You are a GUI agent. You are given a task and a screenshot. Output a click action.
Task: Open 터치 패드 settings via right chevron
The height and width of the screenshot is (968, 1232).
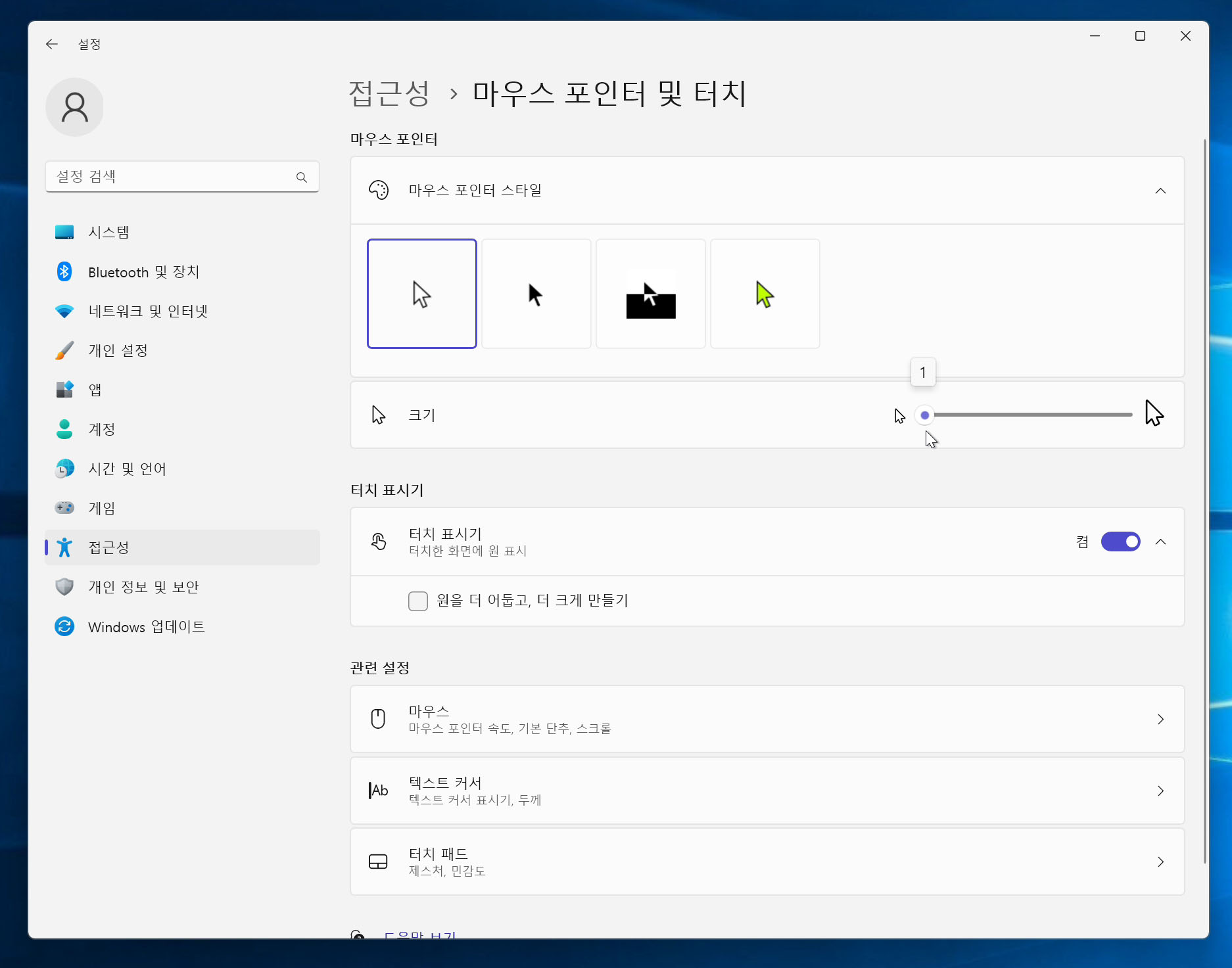tap(1160, 862)
